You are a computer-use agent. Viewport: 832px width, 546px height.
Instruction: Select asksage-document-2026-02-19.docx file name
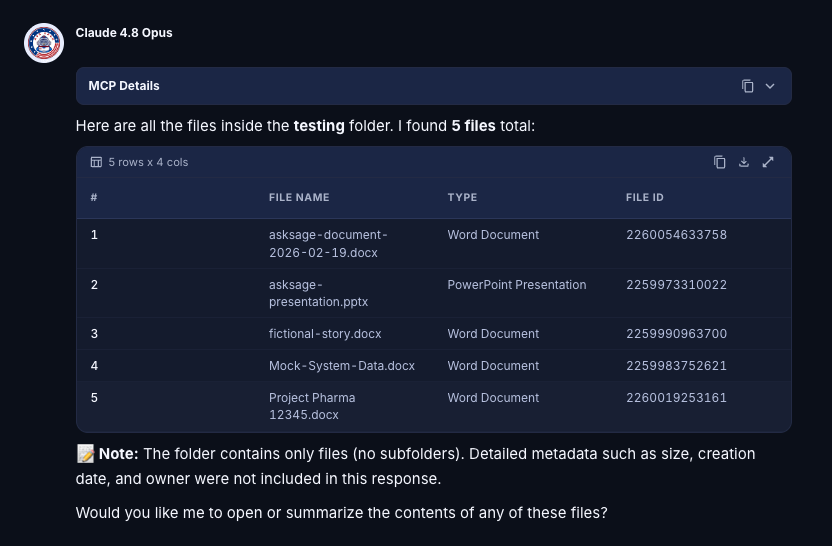pos(328,244)
